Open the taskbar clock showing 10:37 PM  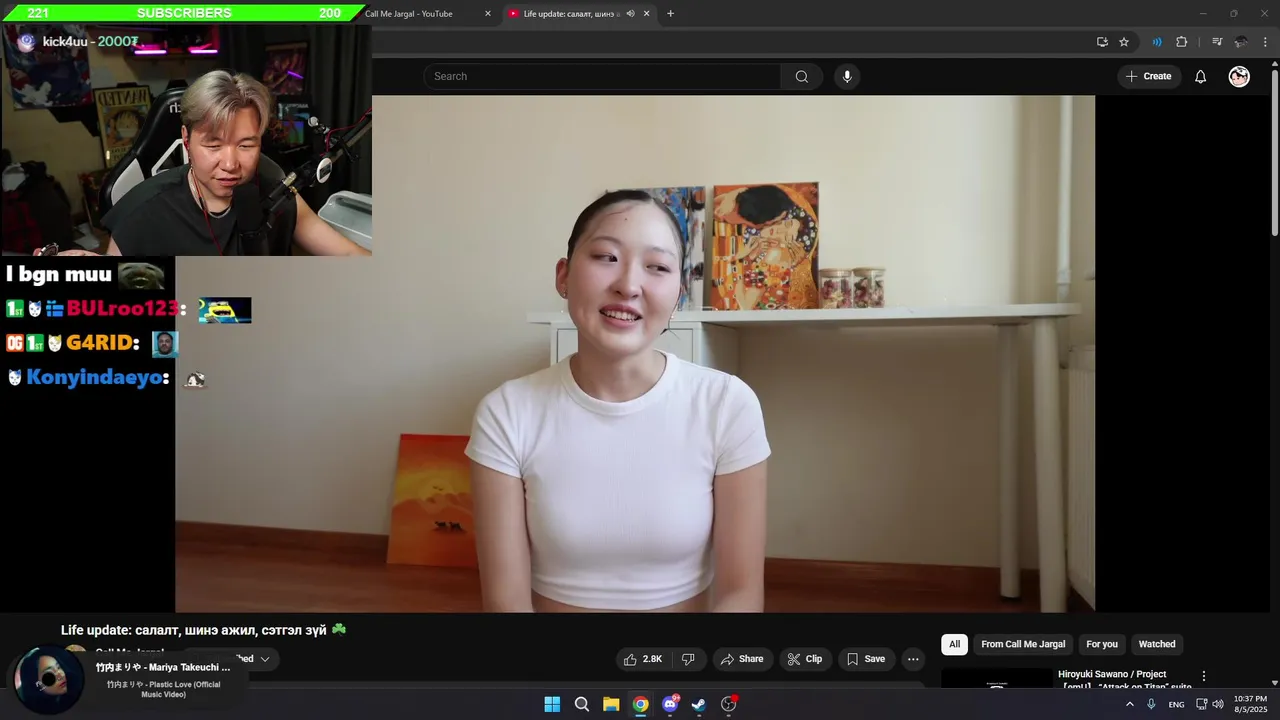[x=1250, y=704]
